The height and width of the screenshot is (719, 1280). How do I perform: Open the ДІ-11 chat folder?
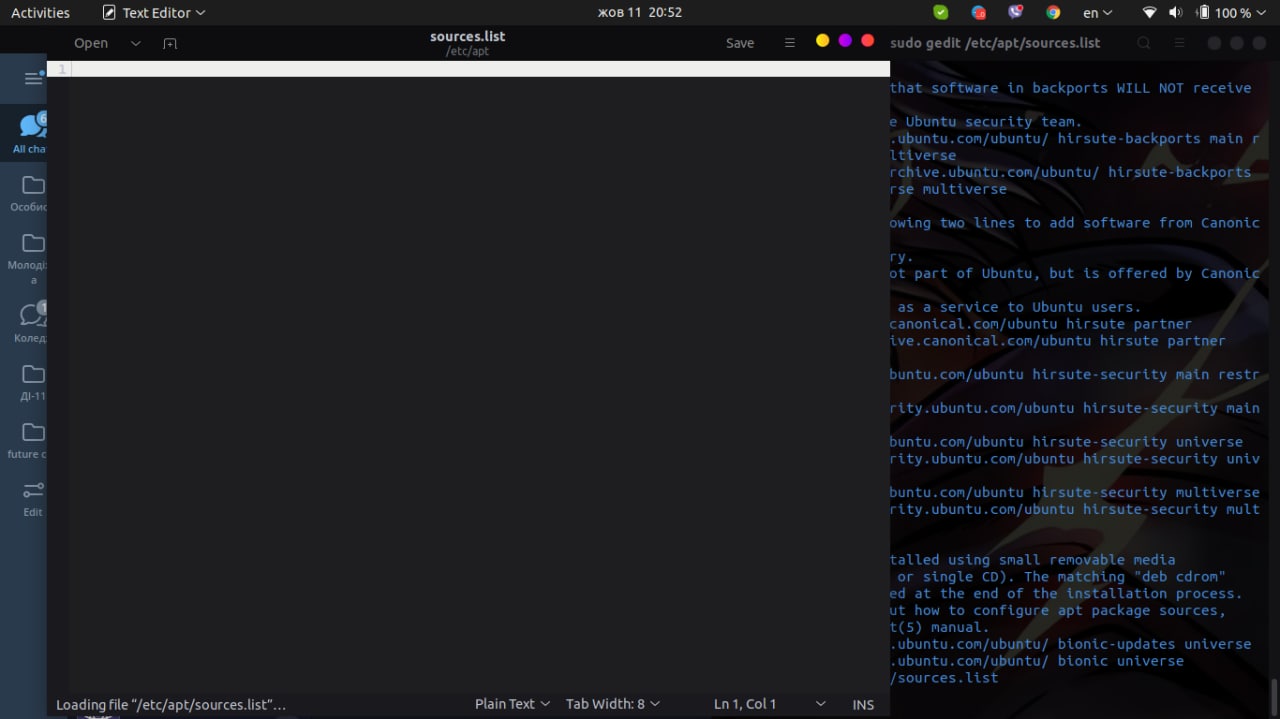(x=33, y=381)
